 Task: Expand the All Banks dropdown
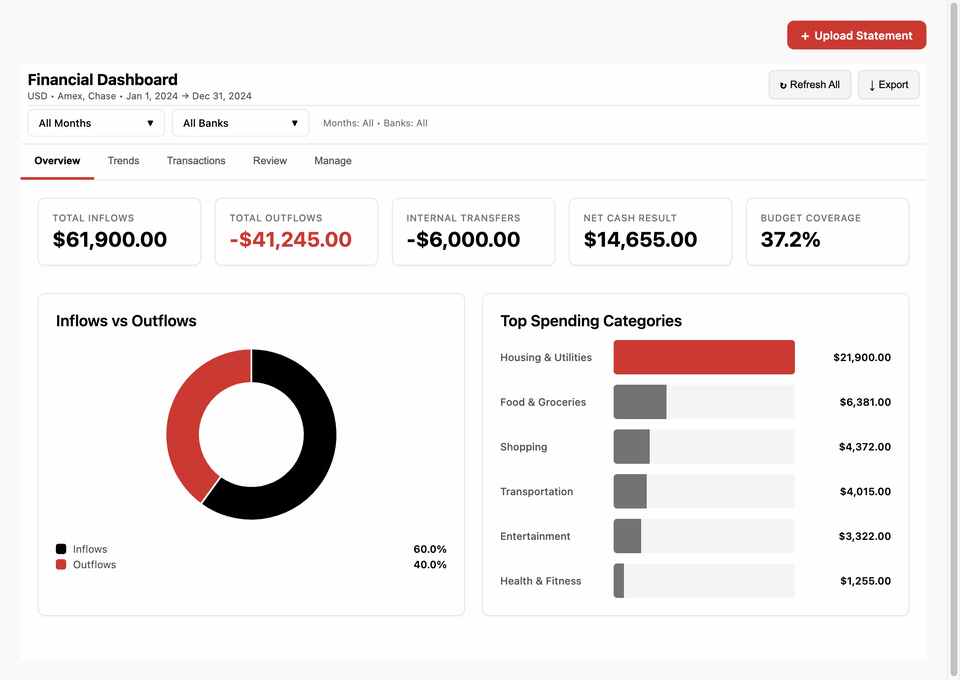(x=241, y=123)
